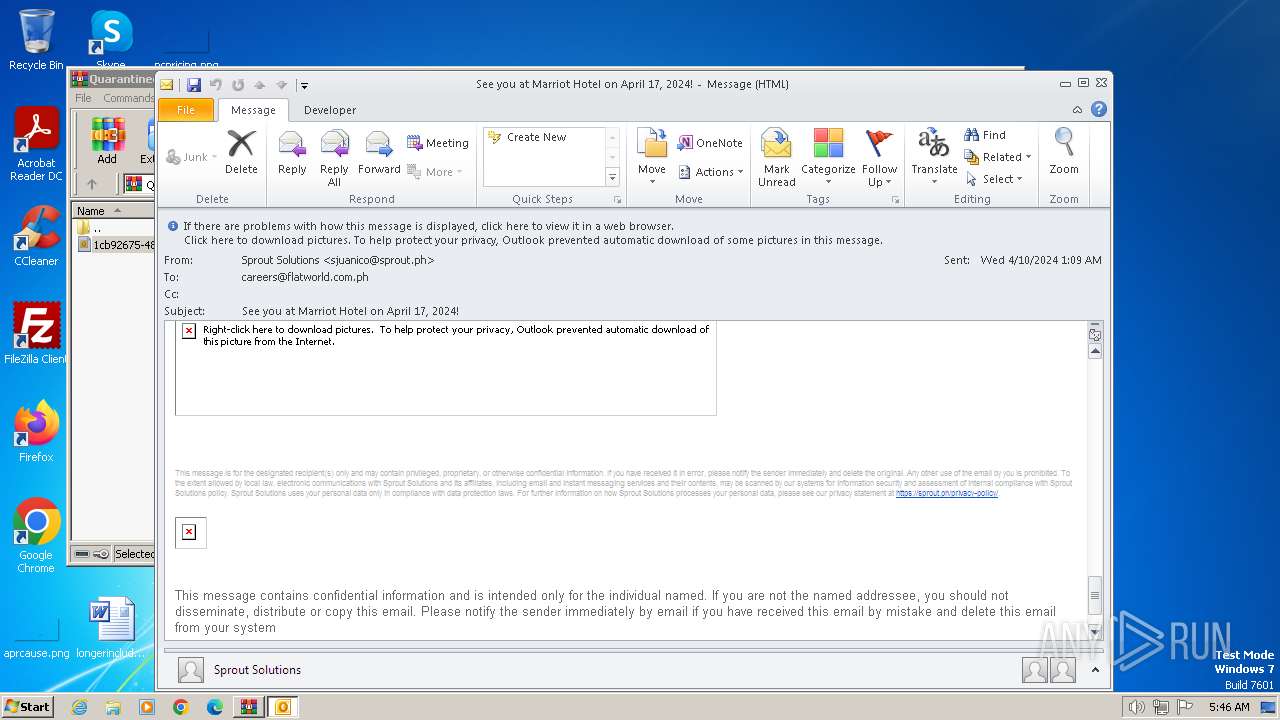Click volume icon in system tray
The height and width of the screenshot is (720, 1280).
(x=1136, y=707)
